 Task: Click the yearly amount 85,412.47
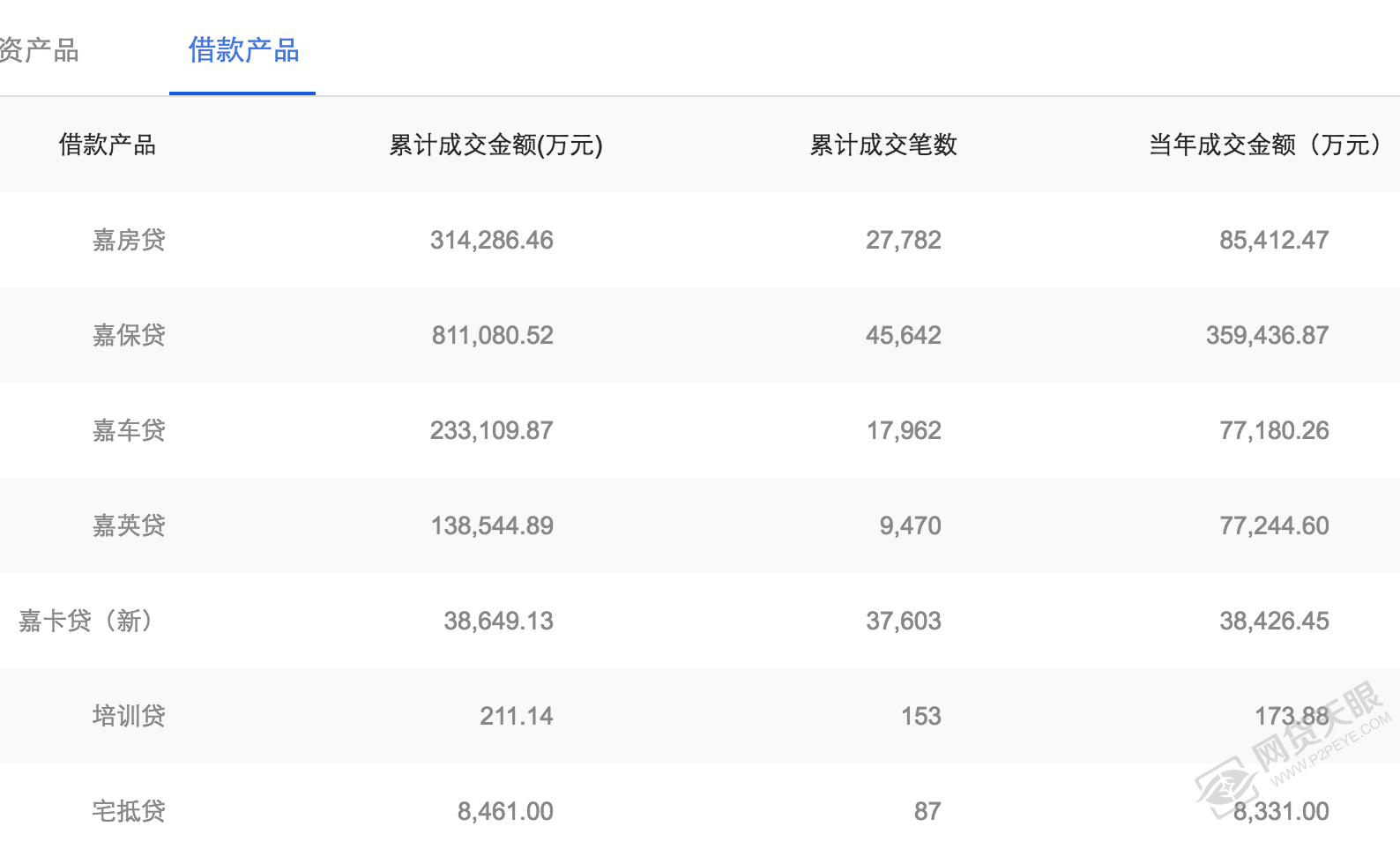(1274, 240)
